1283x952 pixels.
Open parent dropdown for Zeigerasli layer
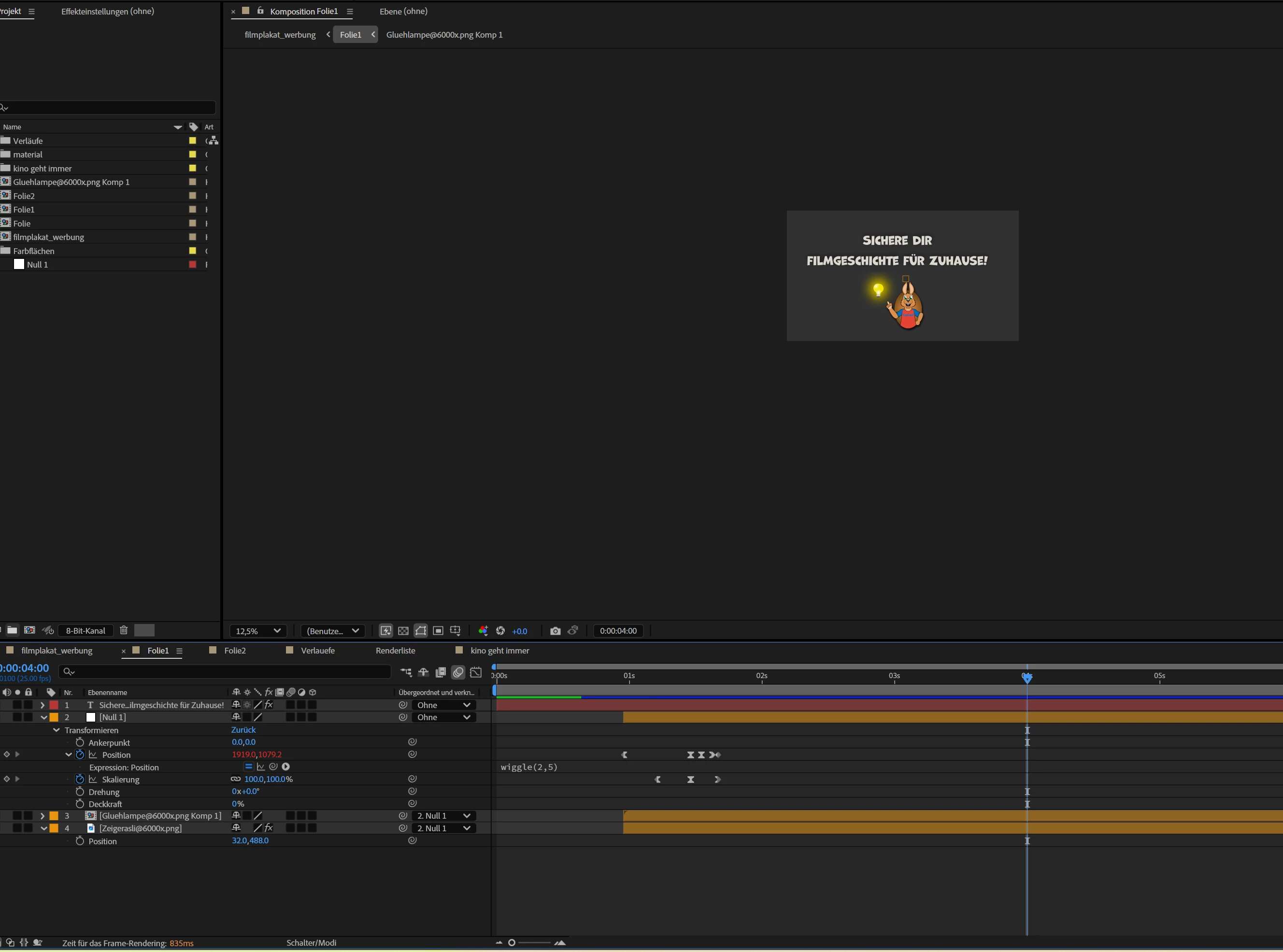[x=443, y=828]
